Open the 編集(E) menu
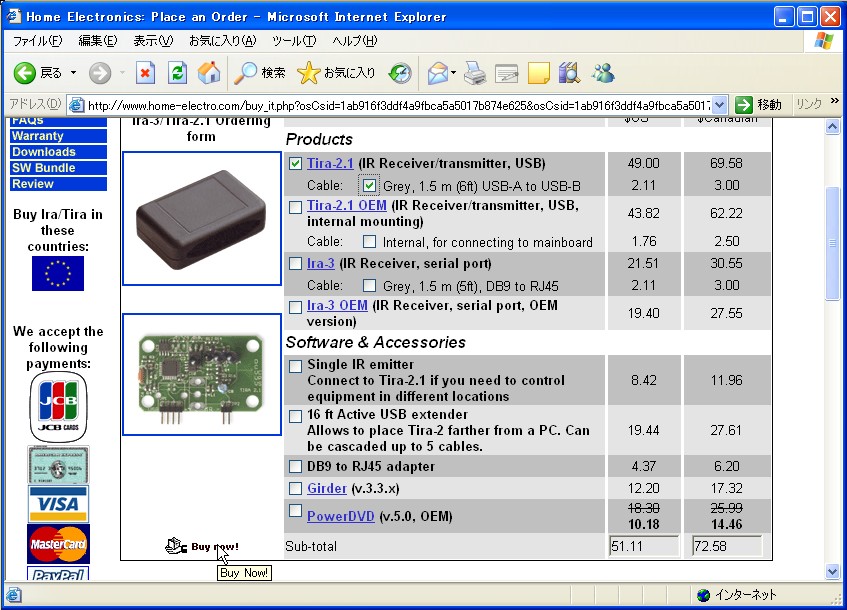Screen dimensions: 847x610 coord(98,41)
